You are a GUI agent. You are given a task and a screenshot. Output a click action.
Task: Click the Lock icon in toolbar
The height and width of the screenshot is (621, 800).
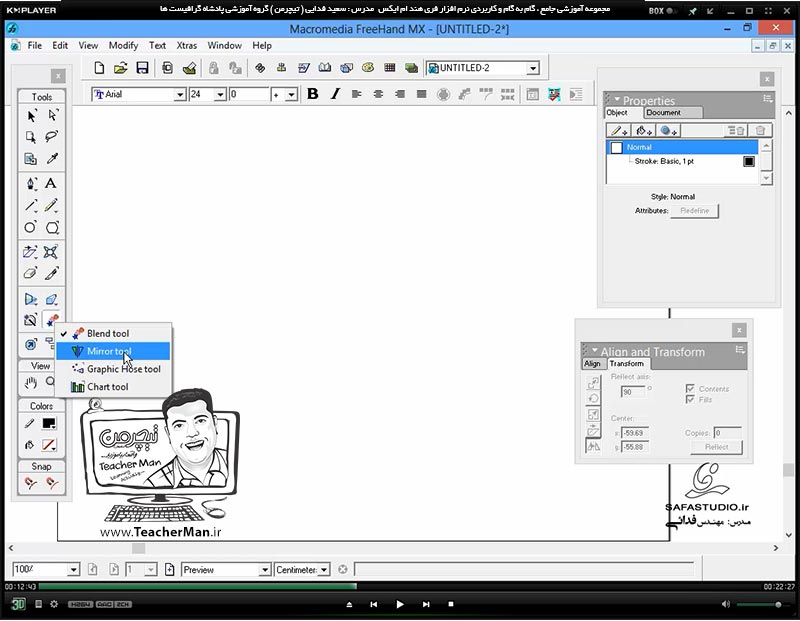click(213, 68)
